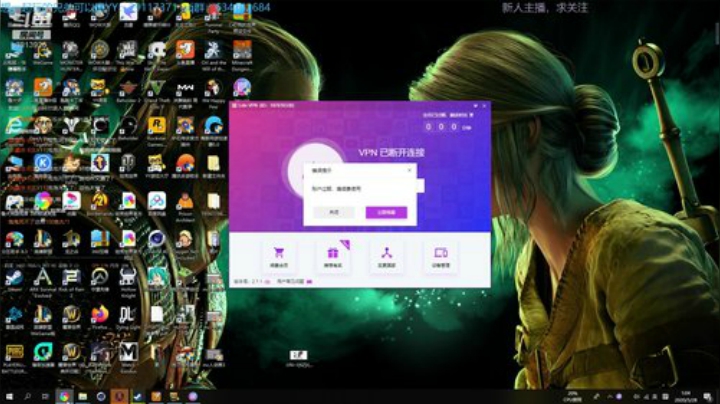The image size is (720, 404).
Task: Select the blue K music player icon
Action: (x=43, y=164)
